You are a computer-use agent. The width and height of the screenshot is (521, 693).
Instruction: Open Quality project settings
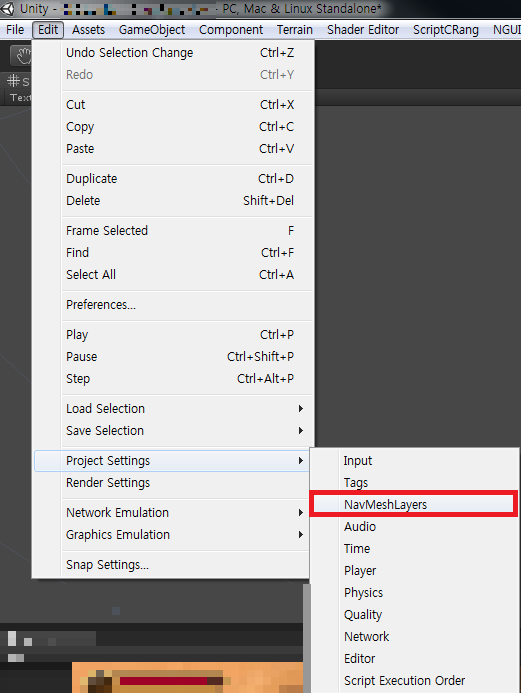[415, 614]
